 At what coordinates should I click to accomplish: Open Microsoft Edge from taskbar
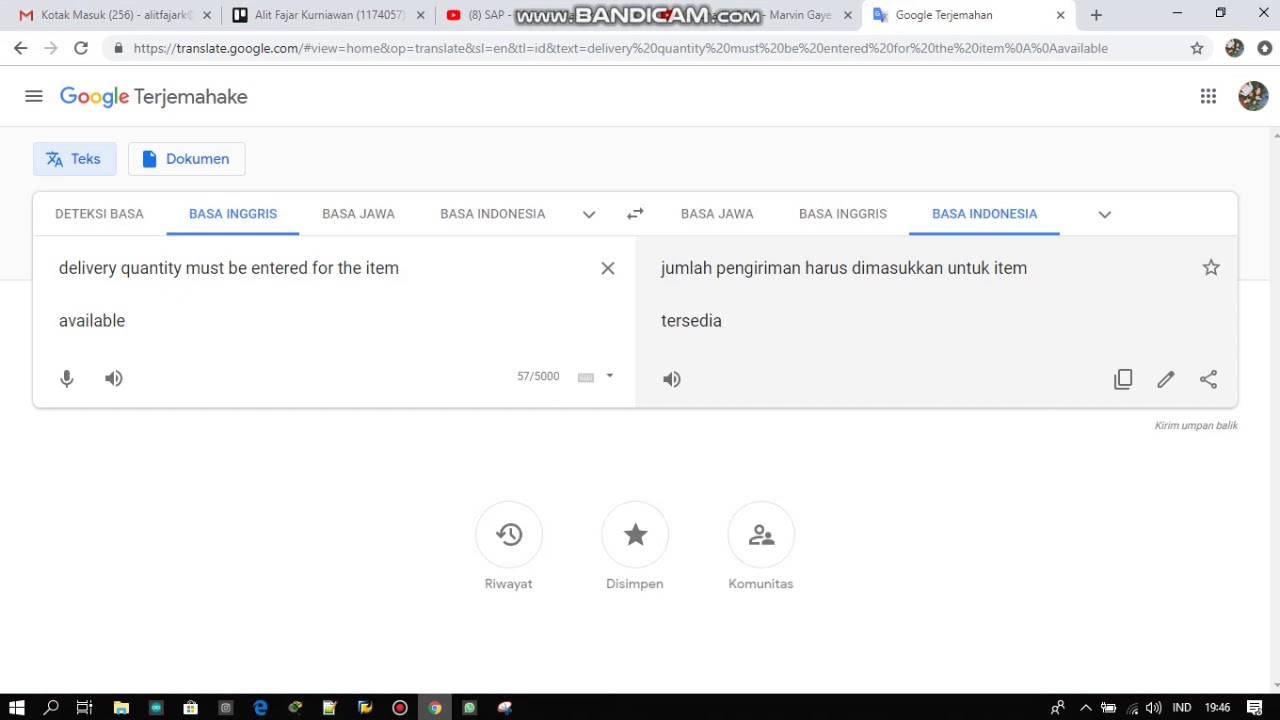pos(260,708)
